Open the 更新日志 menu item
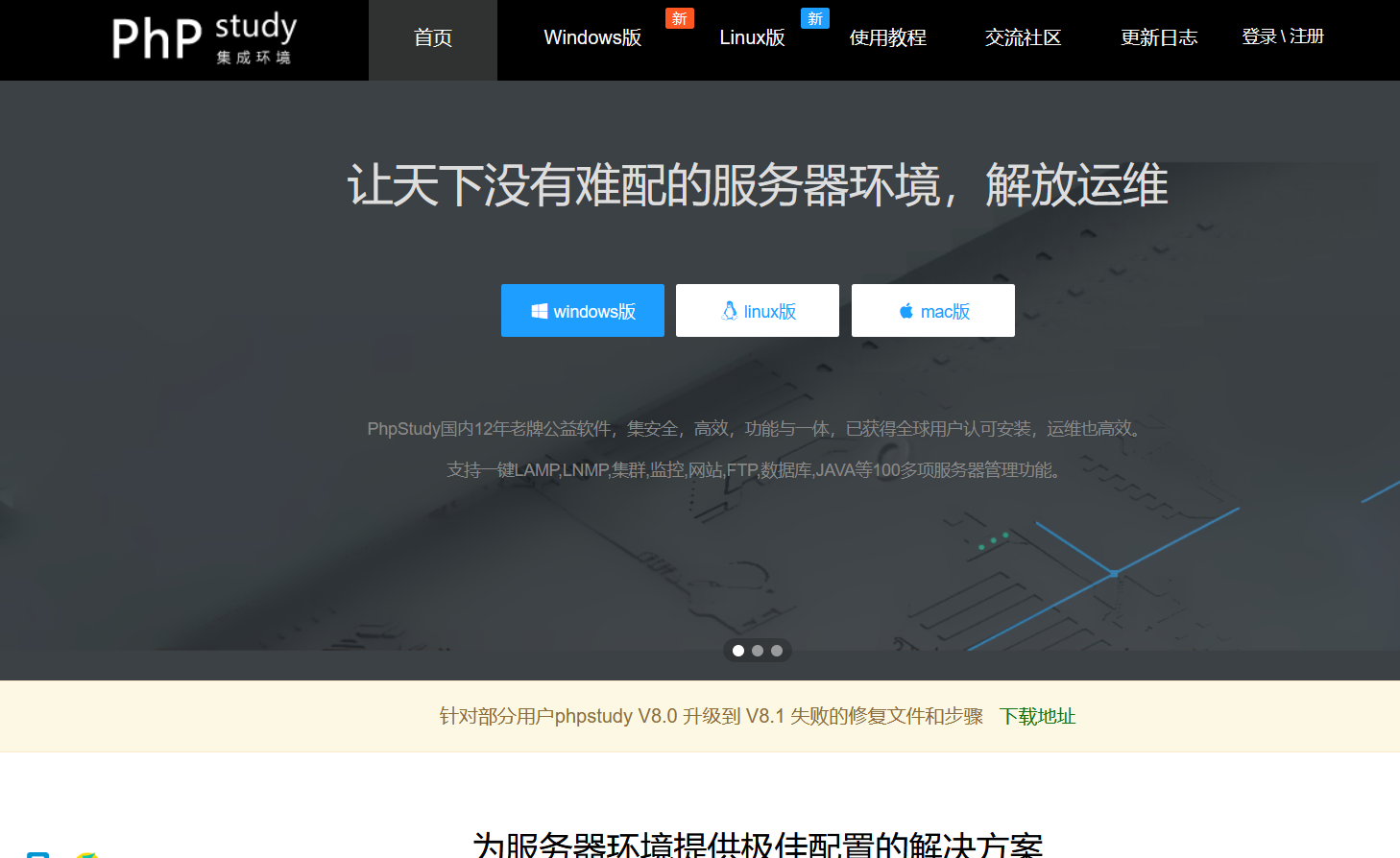The image size is (1400, 858). point(1159,37)
